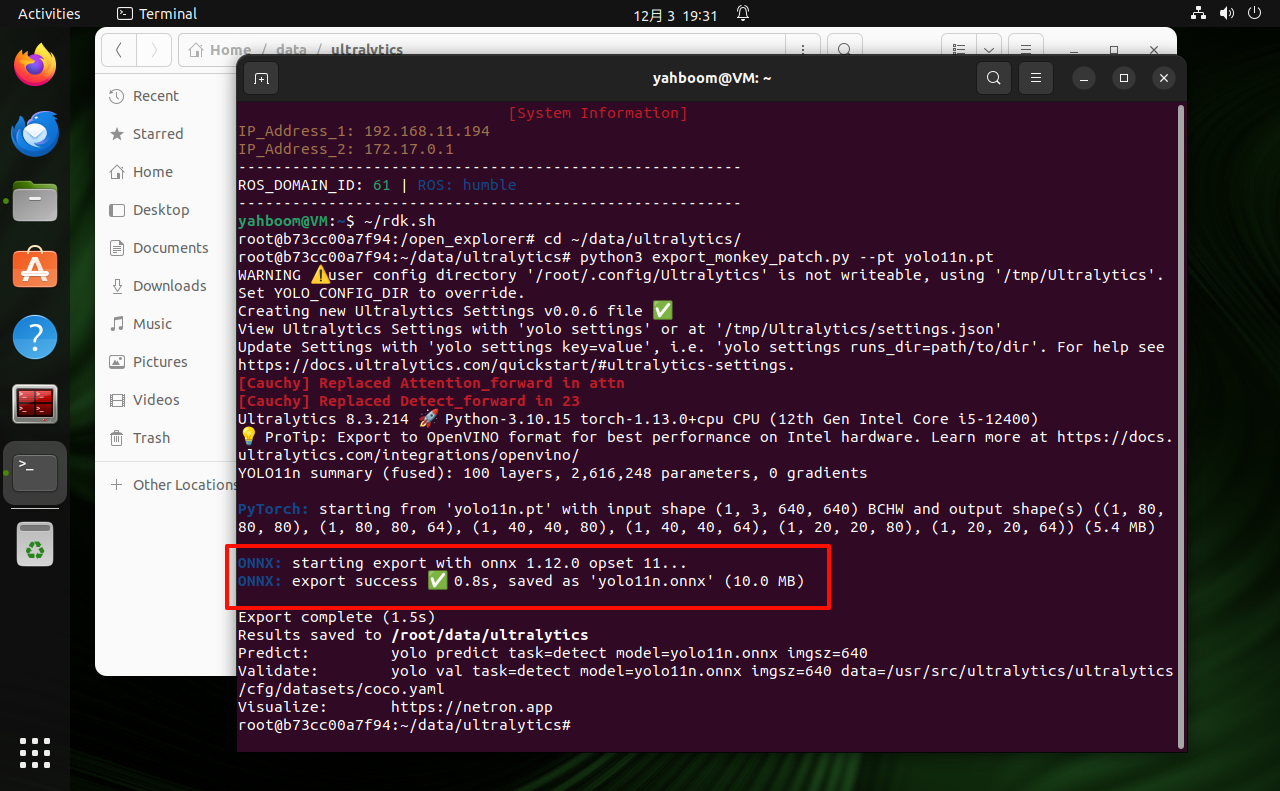Open the Files app in the dock

coord(35,201)
